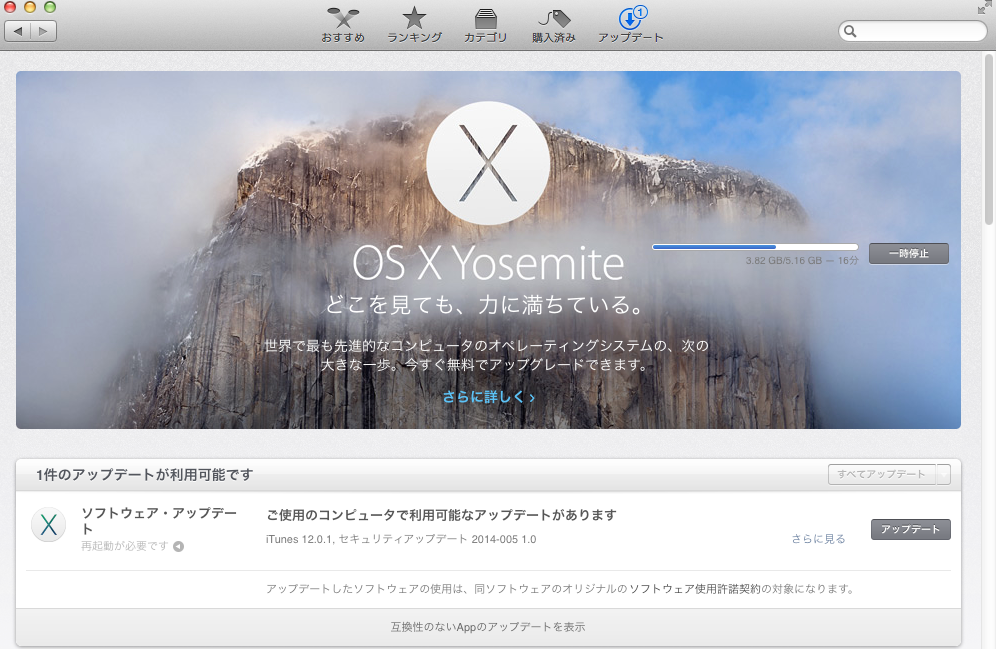Click the update count badge
Viewport: 996px width, 649px height.
point(640,11)
